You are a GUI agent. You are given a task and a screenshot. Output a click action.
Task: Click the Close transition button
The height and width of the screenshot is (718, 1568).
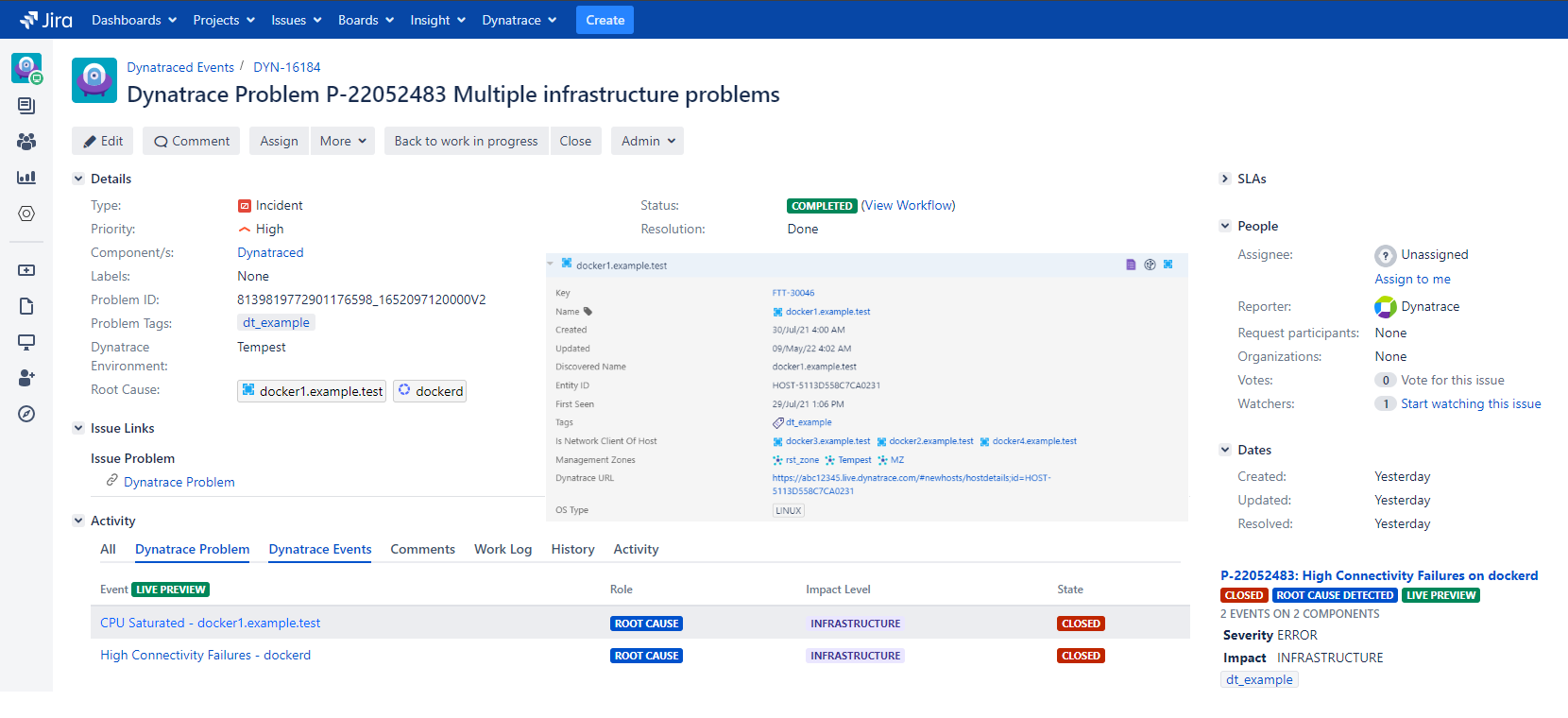coord(576,141)
